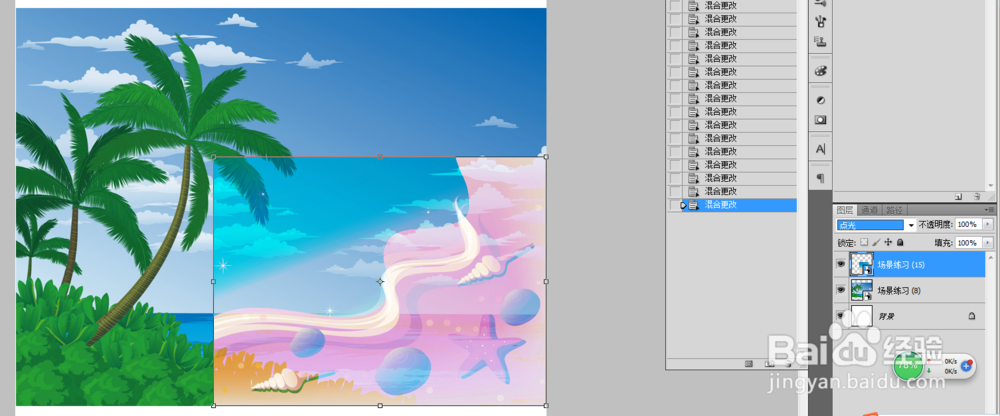Click the 填充 100% input field
The image size is (1000, 416).
point(969,242)
